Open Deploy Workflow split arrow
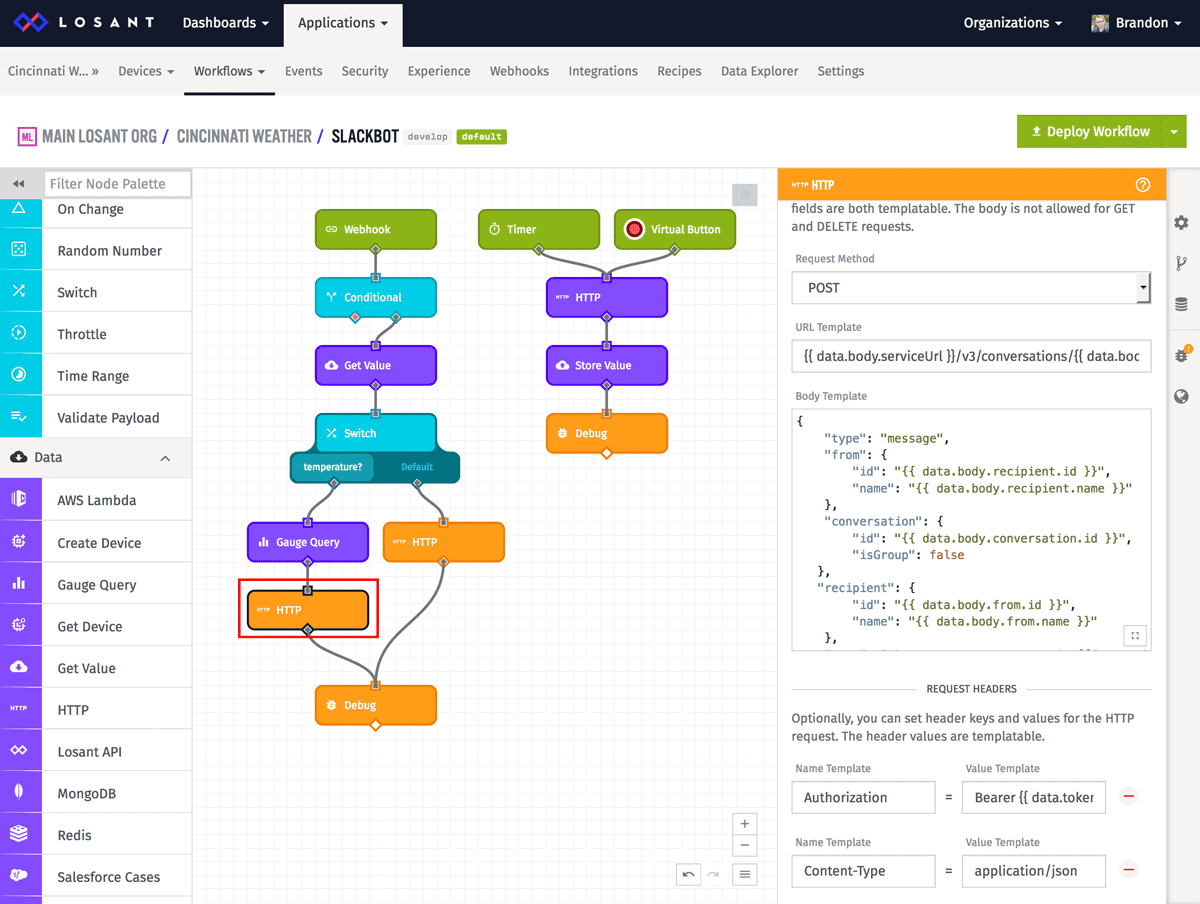Screen dimensions: 1200x904 [x=1174, y=131]
